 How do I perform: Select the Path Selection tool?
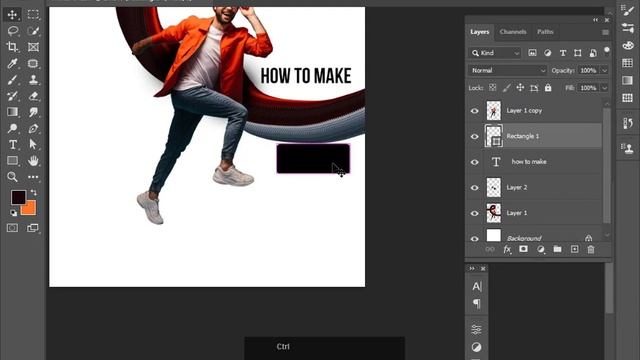[x=33, y=144]
